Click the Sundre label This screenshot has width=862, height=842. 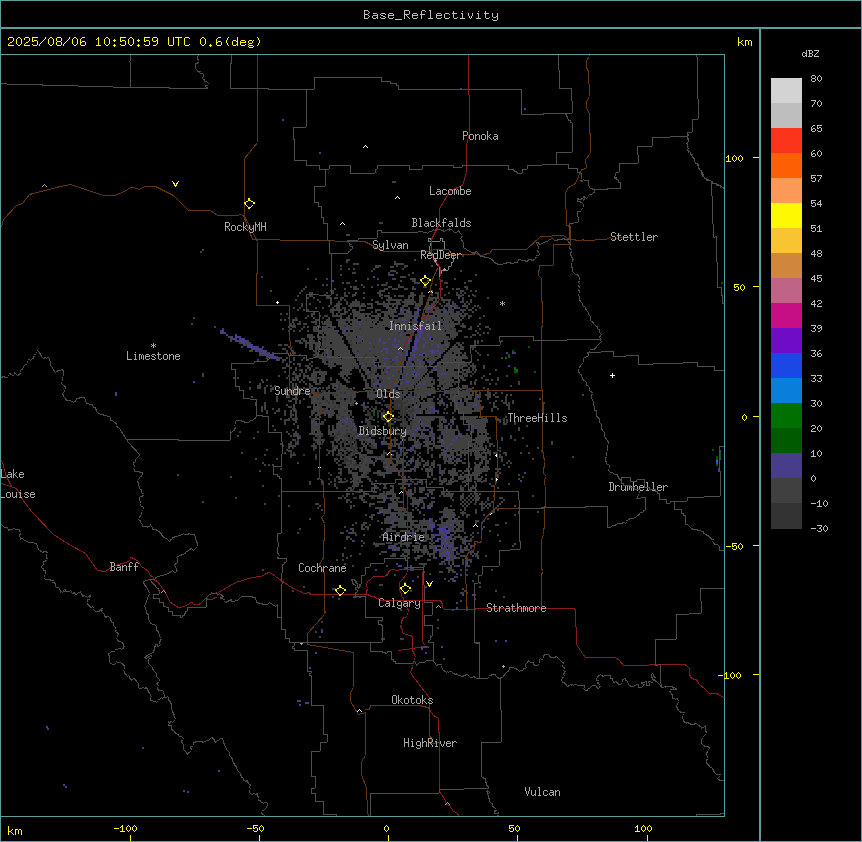292,391
